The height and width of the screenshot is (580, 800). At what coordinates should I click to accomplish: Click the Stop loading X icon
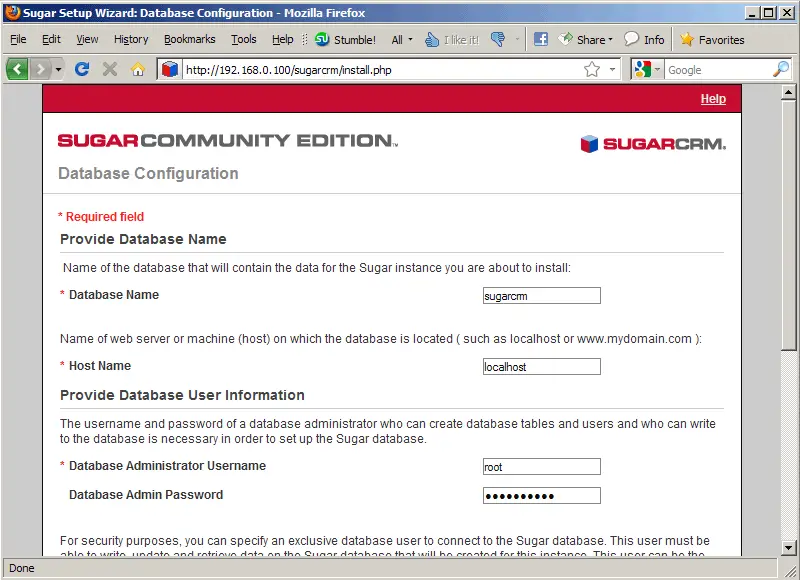110,69
